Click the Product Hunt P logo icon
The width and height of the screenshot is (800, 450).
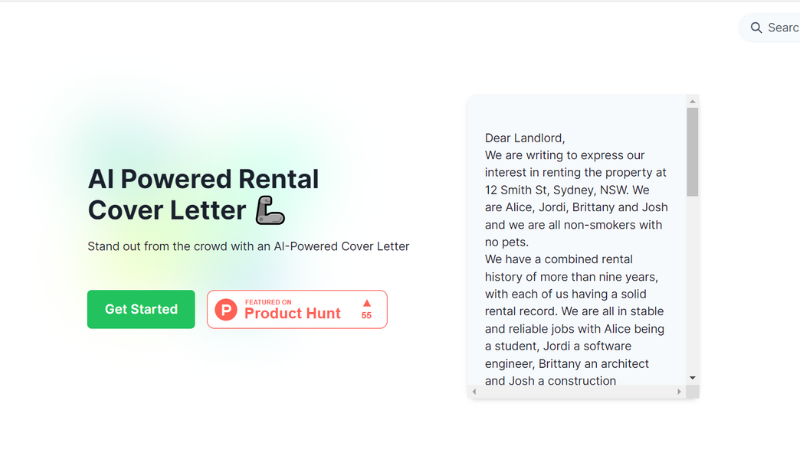(226, 310)
